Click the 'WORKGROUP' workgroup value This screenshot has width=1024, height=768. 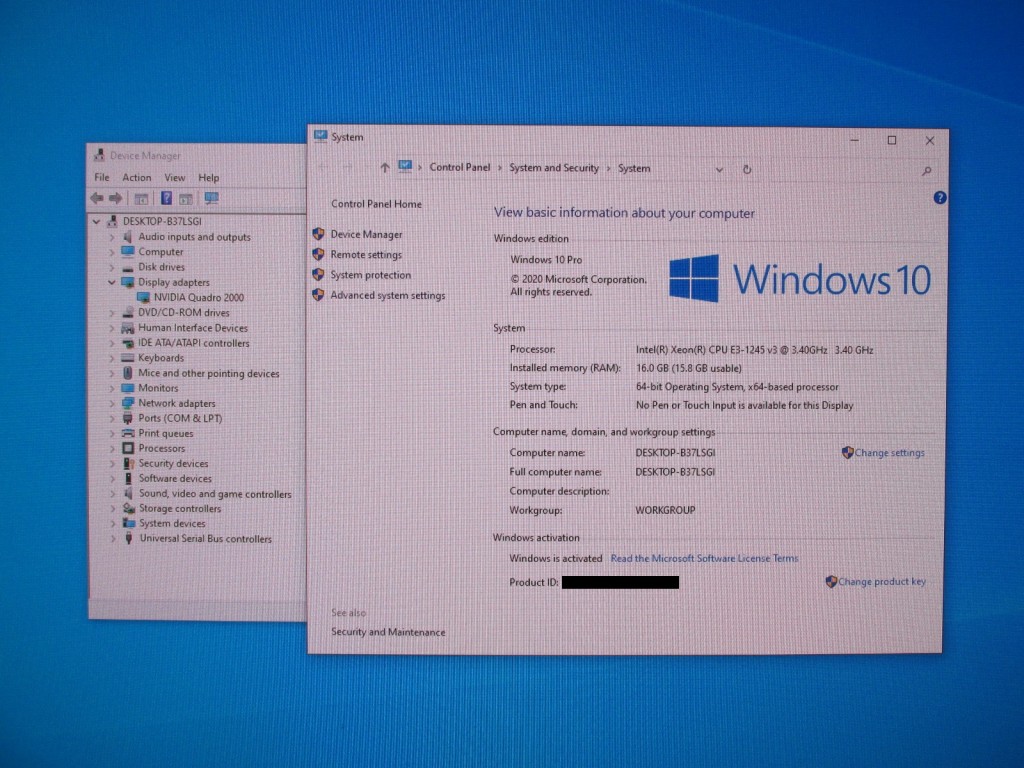(x=665, y=510)
